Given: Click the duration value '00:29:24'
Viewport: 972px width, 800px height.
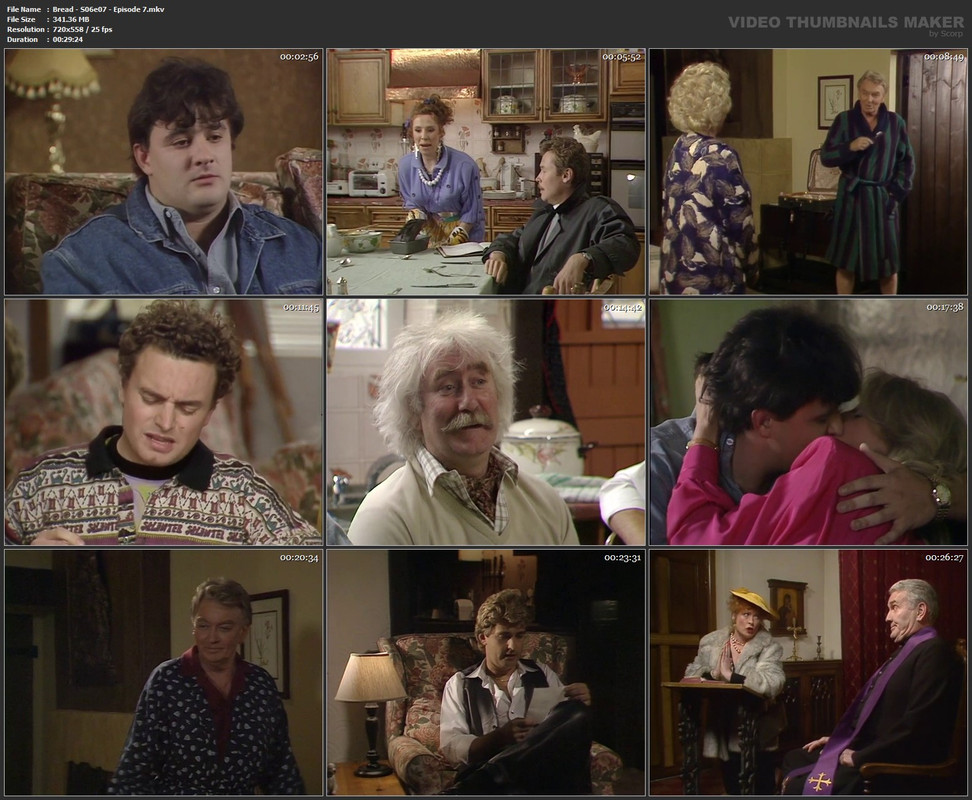Looking at the screenshot, I should coord(68,39).
